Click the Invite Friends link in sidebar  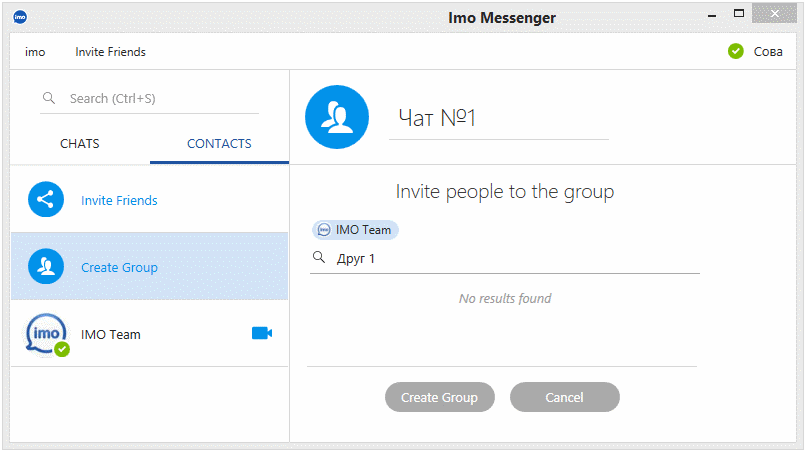tap(119, 201)
